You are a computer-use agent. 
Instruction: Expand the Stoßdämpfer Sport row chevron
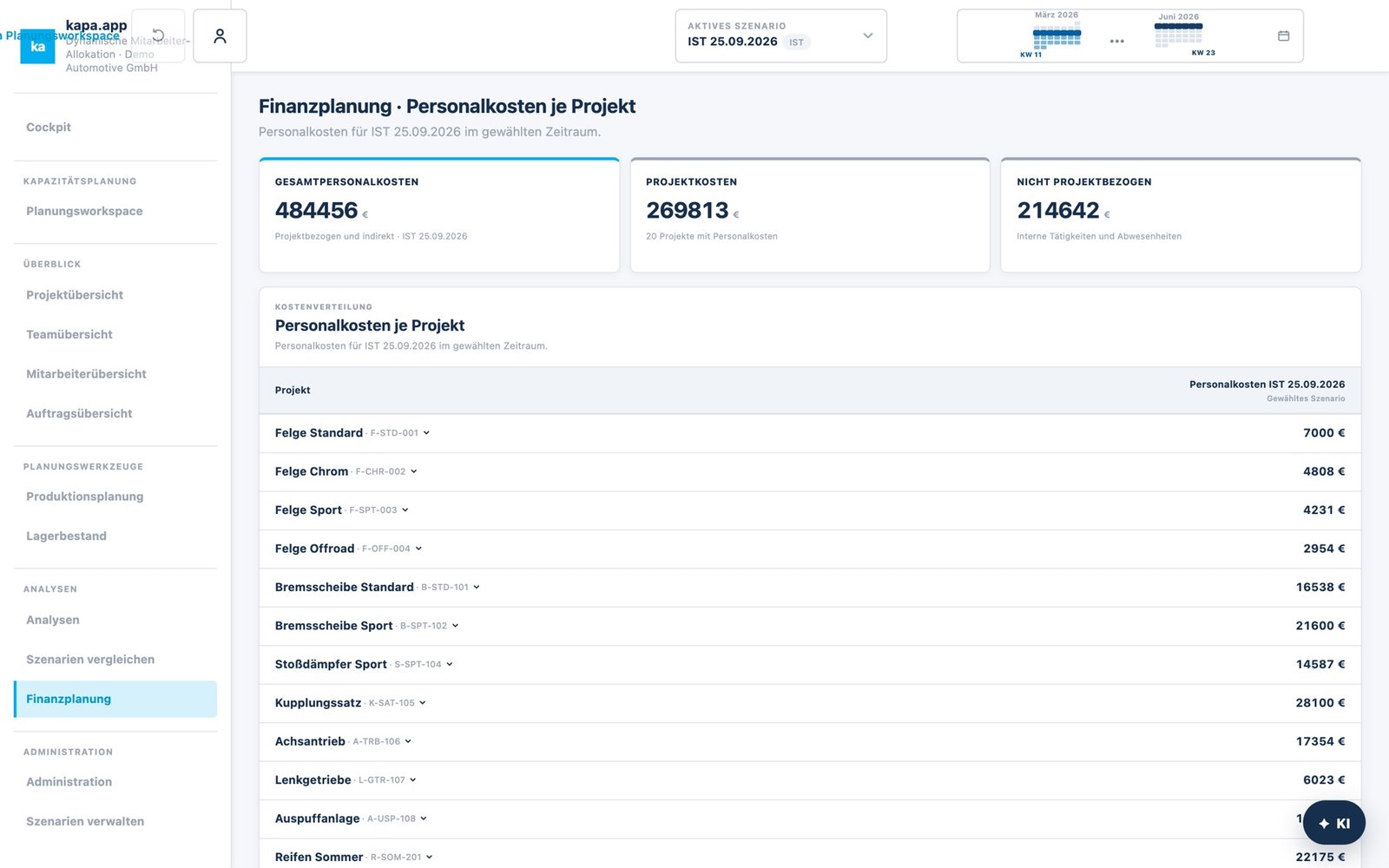coord(449,664)
